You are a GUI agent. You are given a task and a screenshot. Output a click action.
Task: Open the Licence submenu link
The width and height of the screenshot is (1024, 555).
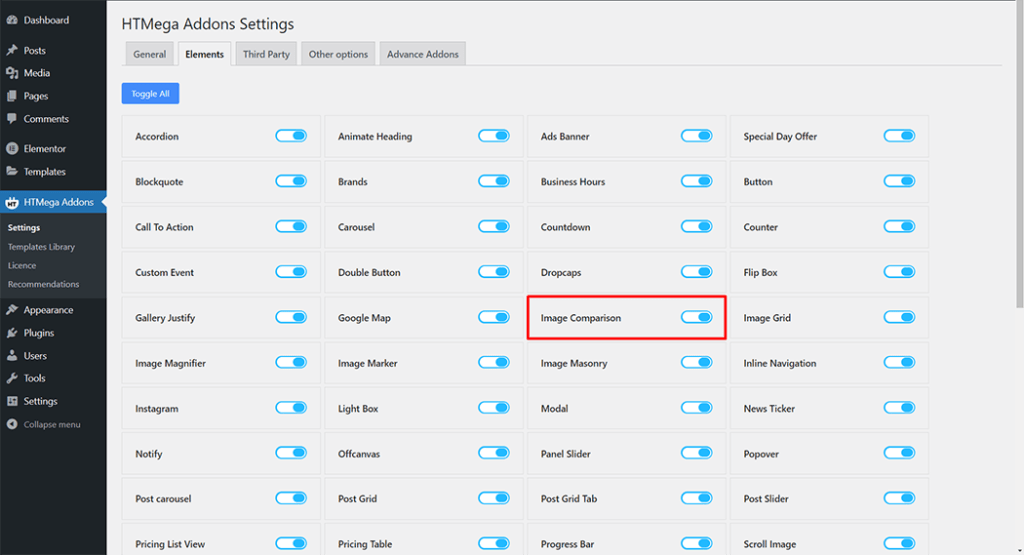point(22,266)
